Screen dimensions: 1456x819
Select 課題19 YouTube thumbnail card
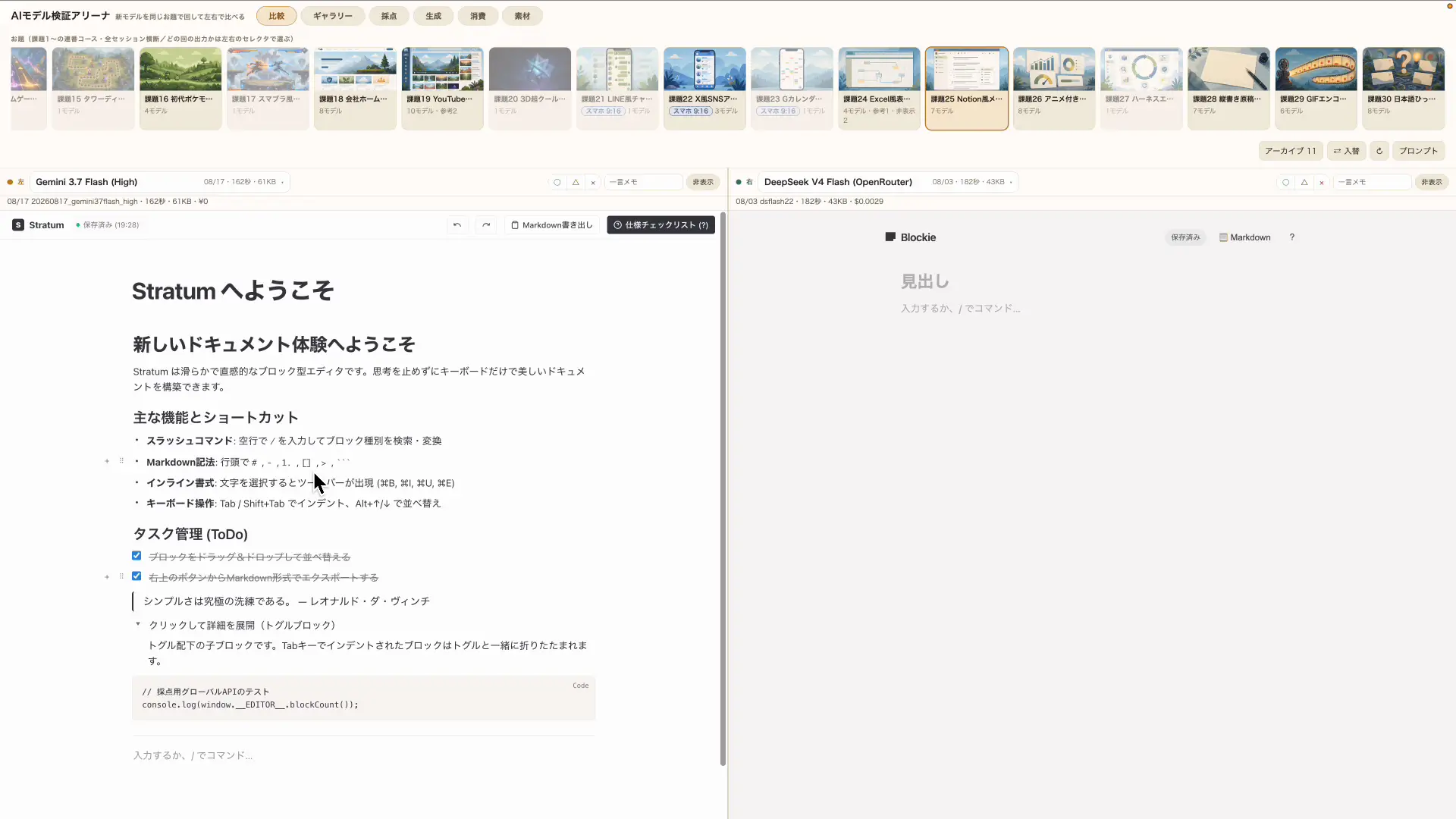442,88
